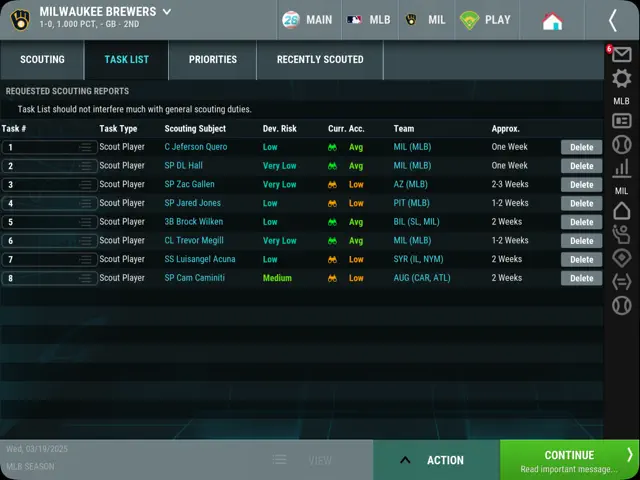Delete the Cam Caminiti scouting task
The image size is (640, 480).
tap(581, 278)
